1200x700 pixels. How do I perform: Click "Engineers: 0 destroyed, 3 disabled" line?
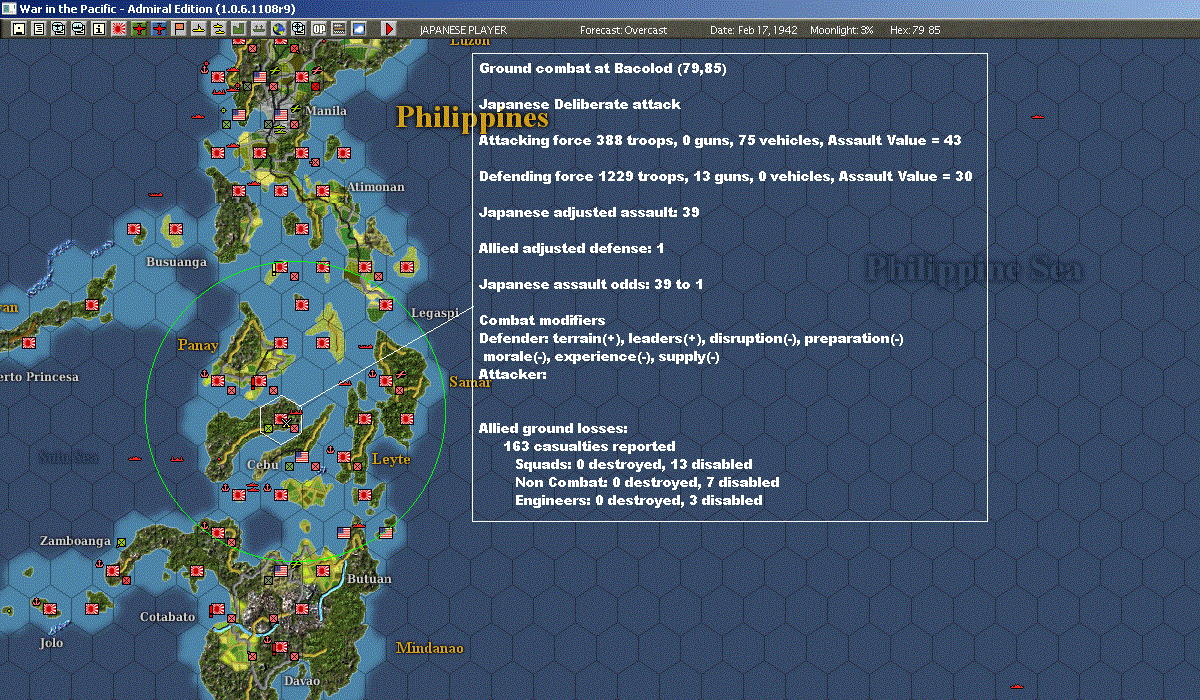(x=639, y=500)
